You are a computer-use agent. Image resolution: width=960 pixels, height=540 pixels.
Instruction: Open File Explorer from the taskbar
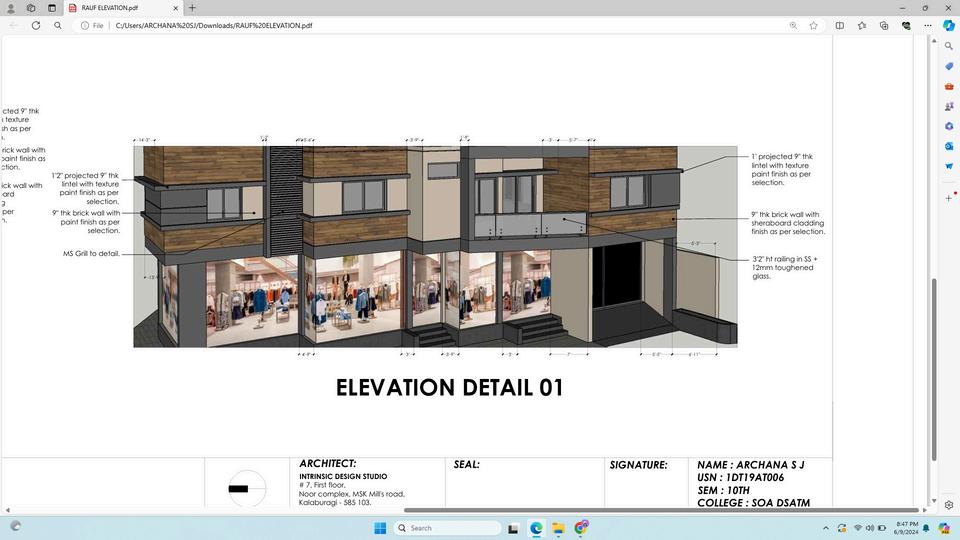coord(558,528)
